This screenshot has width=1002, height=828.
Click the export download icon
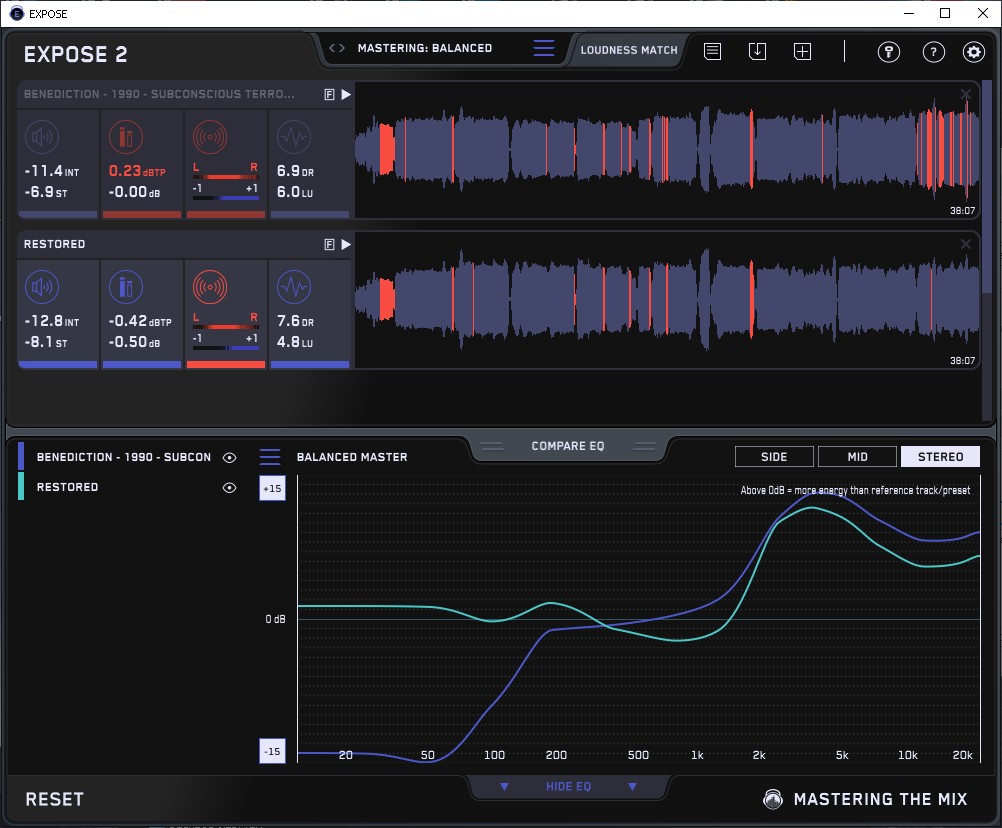pyautogui.click(x=757, y=51)
